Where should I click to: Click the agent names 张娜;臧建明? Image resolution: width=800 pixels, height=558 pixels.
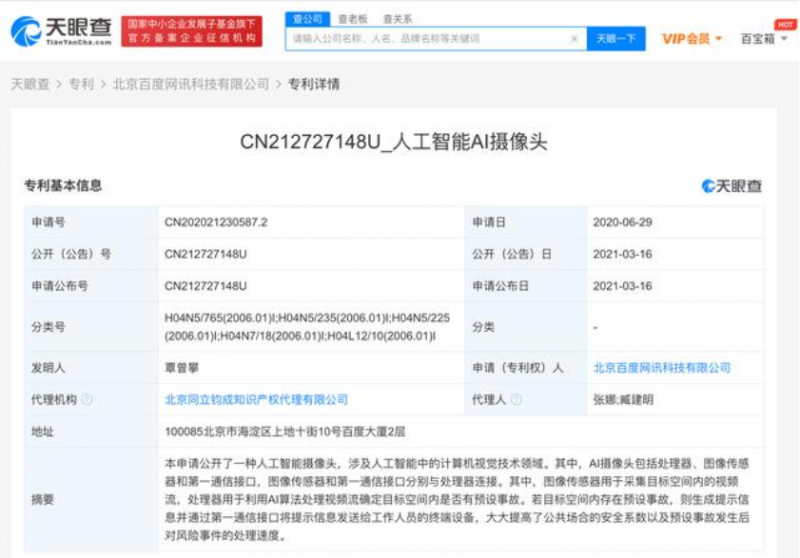[623, 400]
